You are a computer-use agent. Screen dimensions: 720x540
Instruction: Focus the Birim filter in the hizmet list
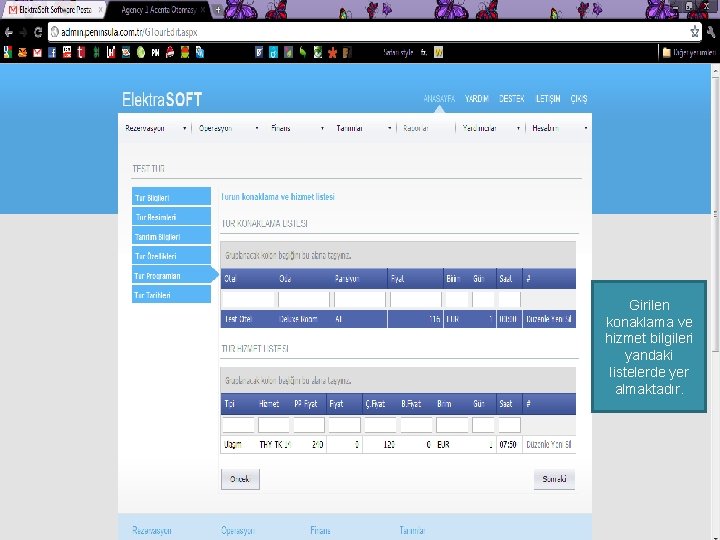[x=452, y=425]
